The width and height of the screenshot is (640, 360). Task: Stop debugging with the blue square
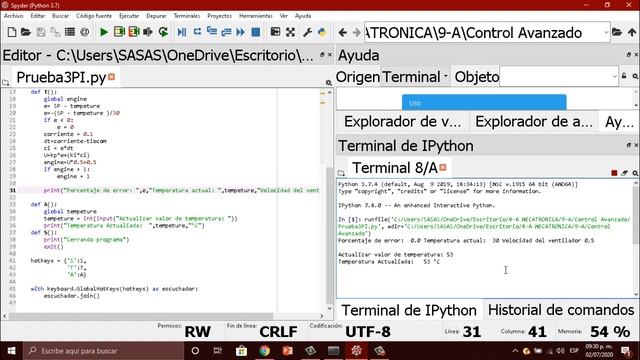[256, 32]
